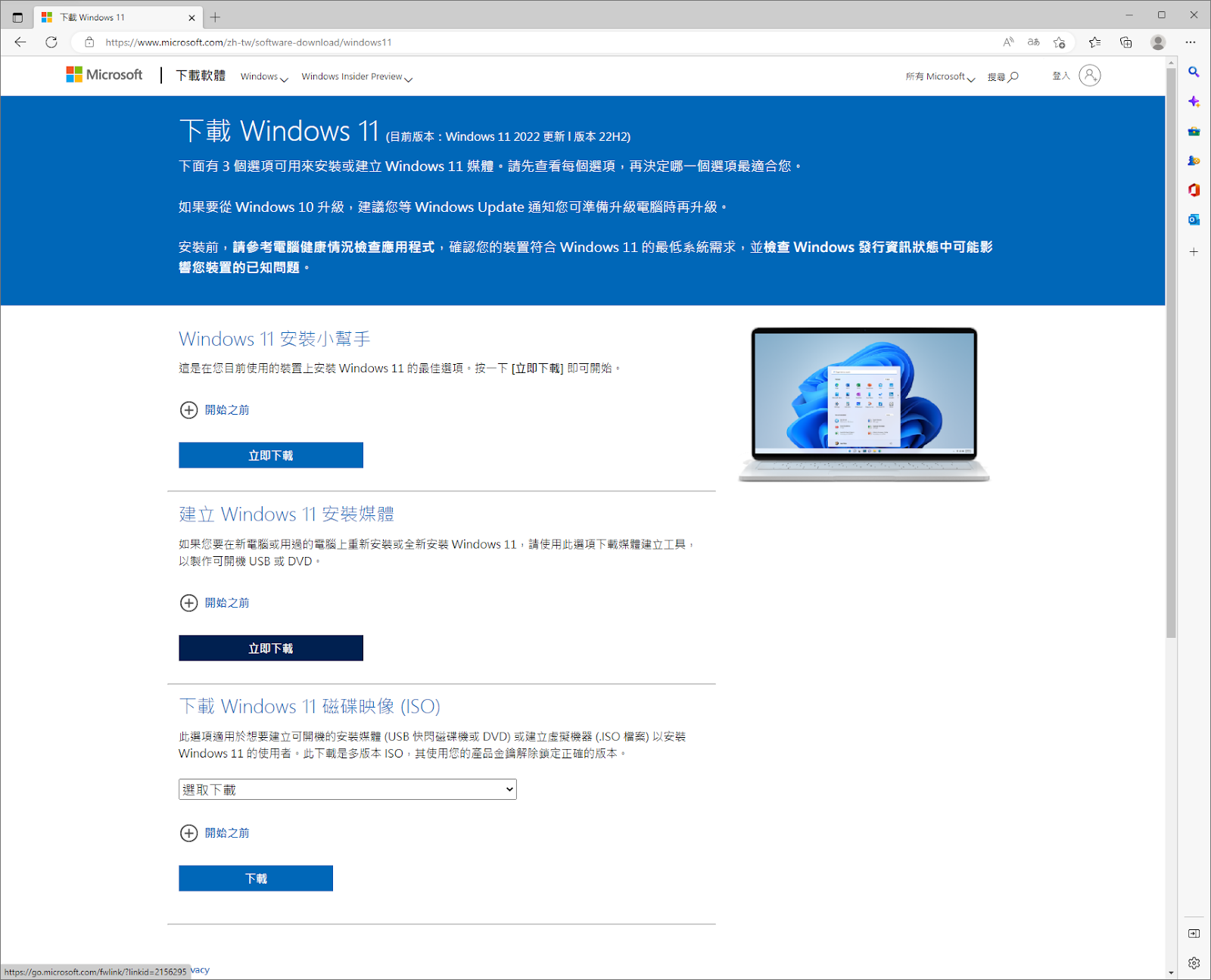1211x980 pixels.
Task: Open sidebar Games icon
Action: 1194,160
